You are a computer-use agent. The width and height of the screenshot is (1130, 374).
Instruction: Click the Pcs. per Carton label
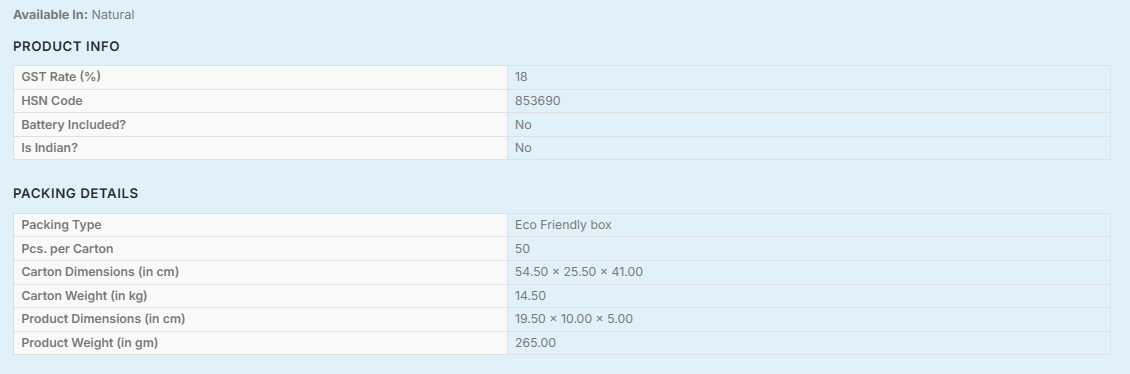(x=67, y=249)
